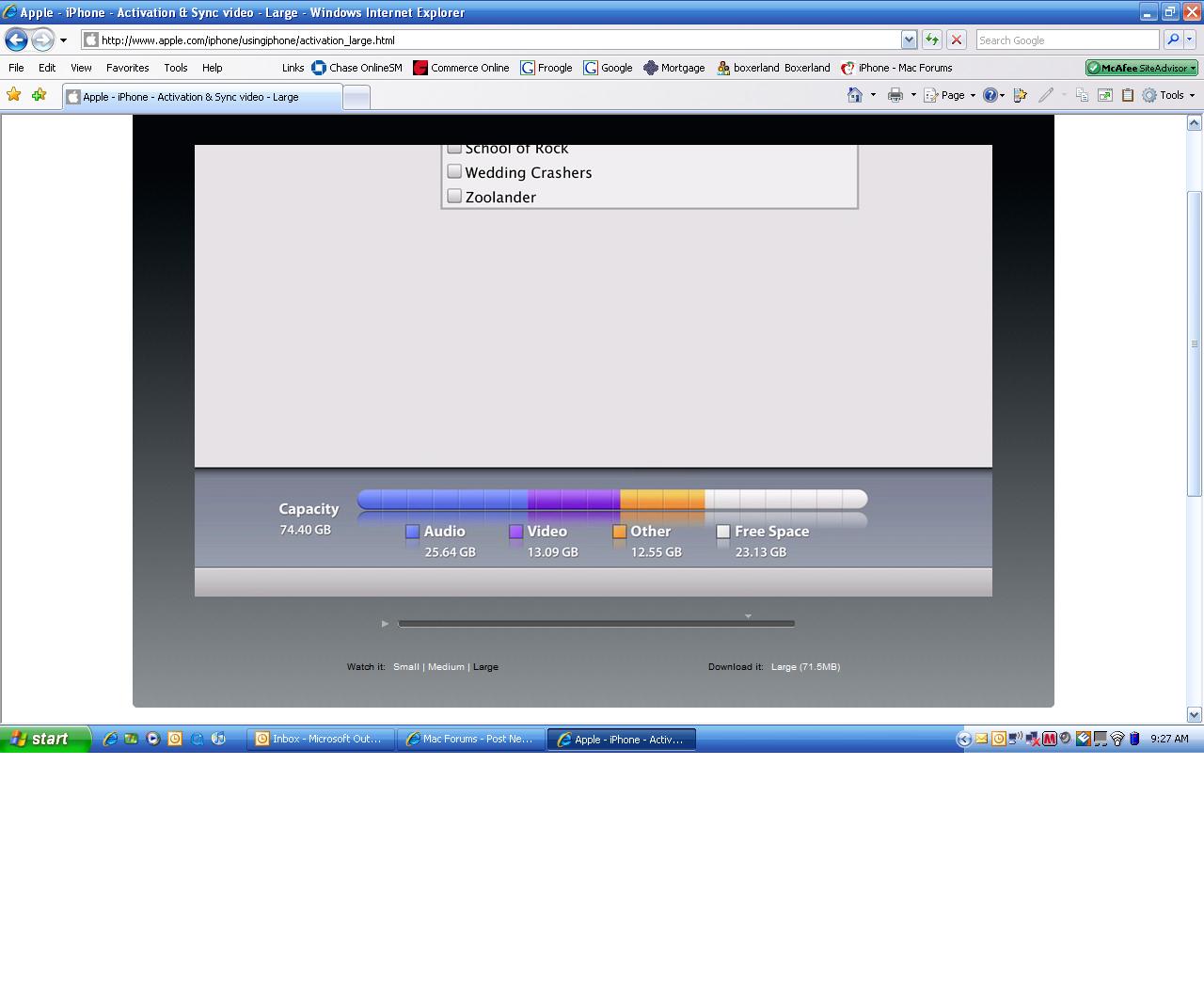Image resolution: width=1204 pixels, height=988 pixels.
Task: Click the white Free Space swatch
Action: 722,532
